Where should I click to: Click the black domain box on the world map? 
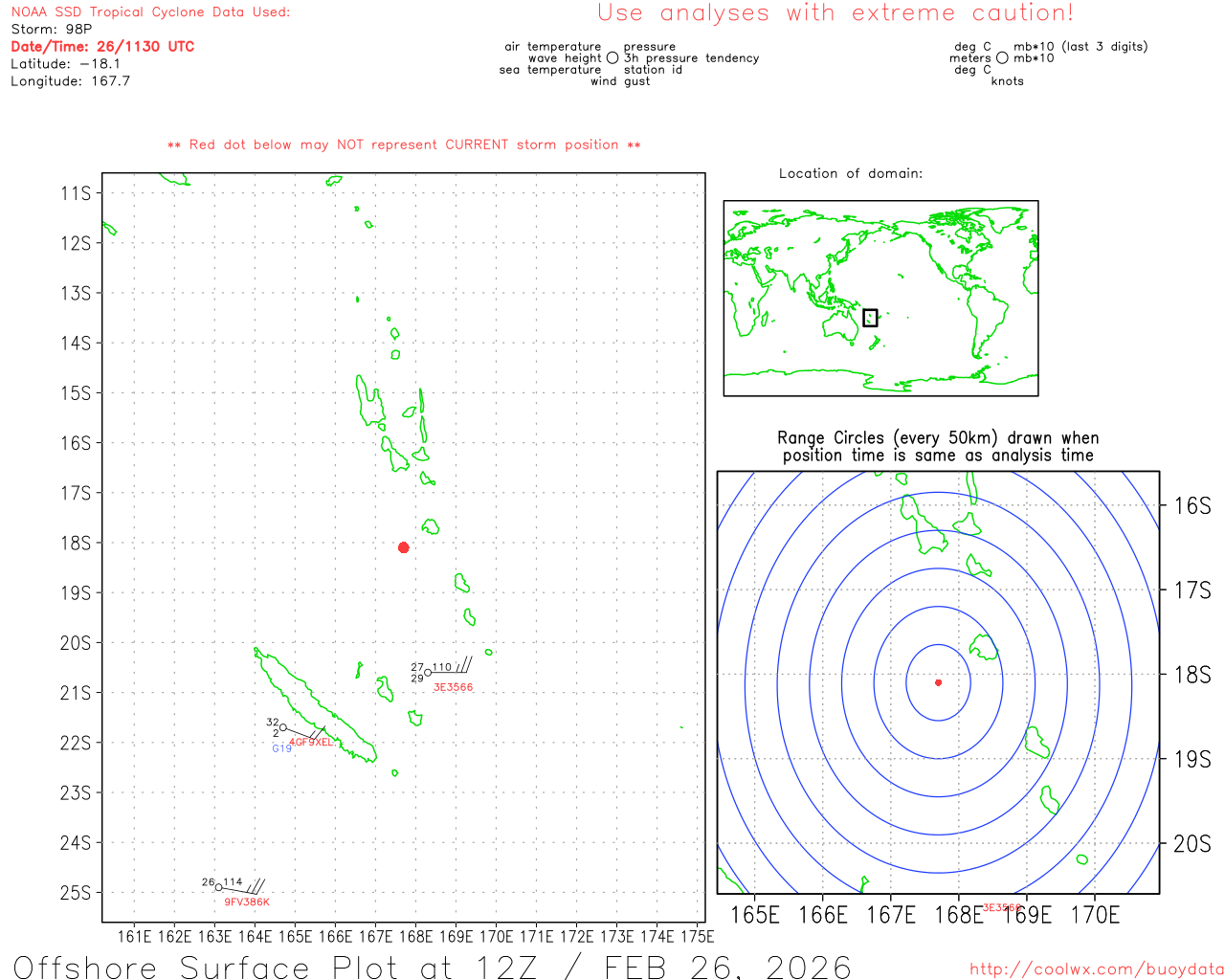coord(870,318)
